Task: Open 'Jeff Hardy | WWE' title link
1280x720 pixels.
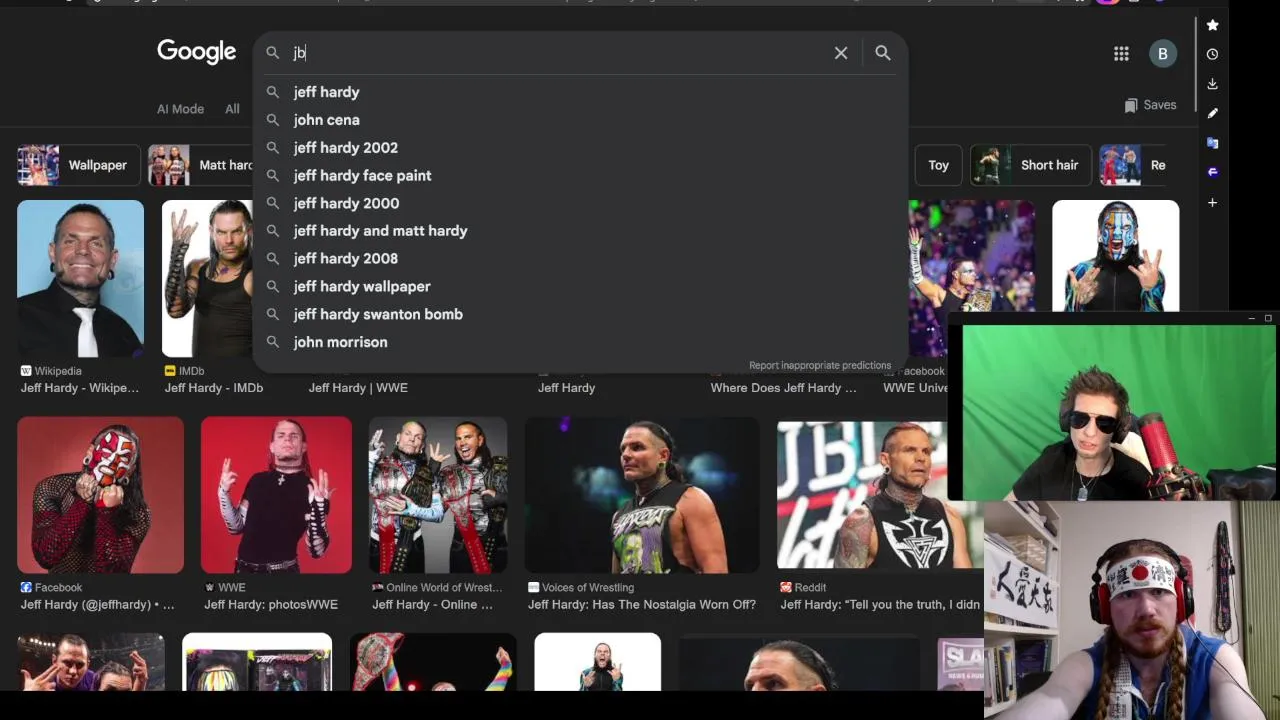Action: 358,388
